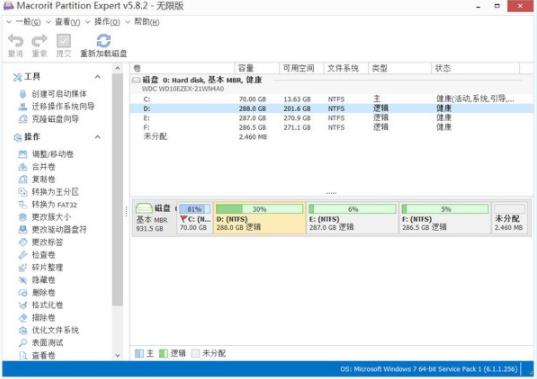This screenshot has height=379, width=537.
Task: Sort by the 容量 column header
Action: pos(257,68)
